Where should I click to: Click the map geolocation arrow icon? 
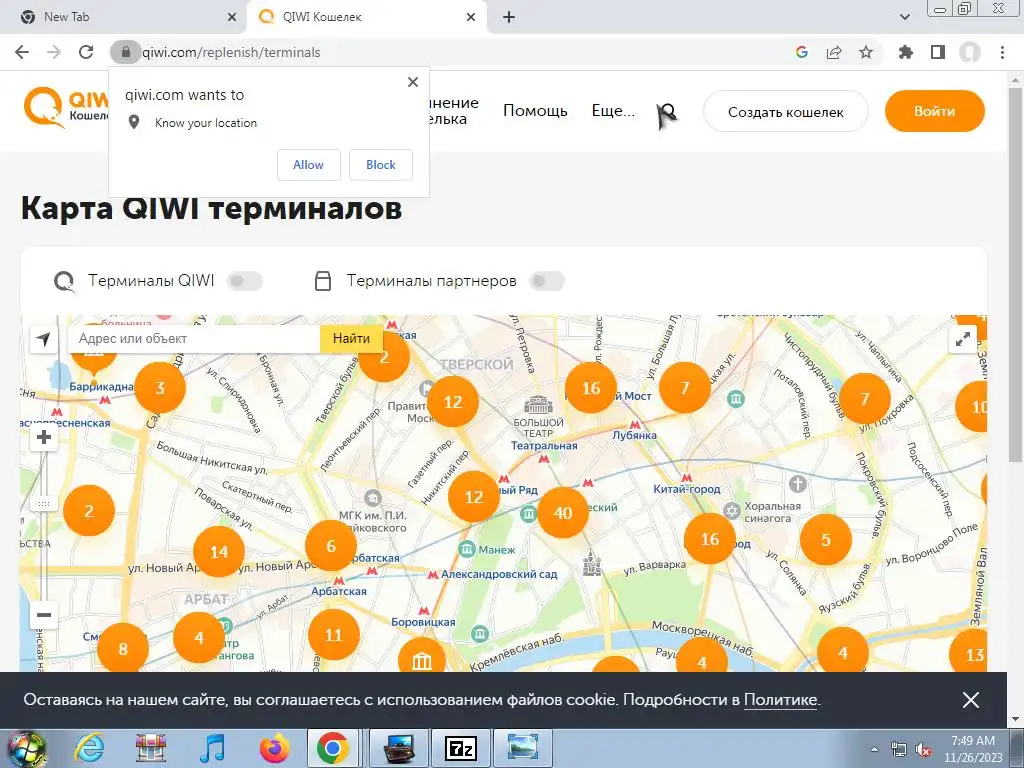click(44, 339)
